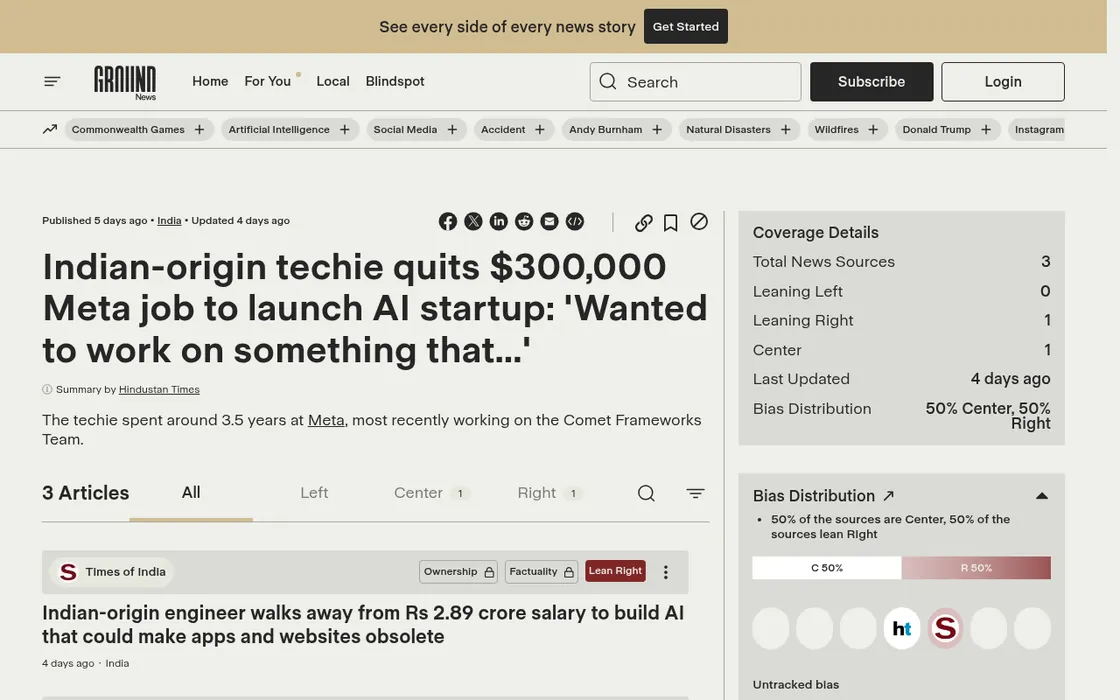Select the Center articles tab
Viewport: 1120px width, 700px height.
click(x=431, y=493)
